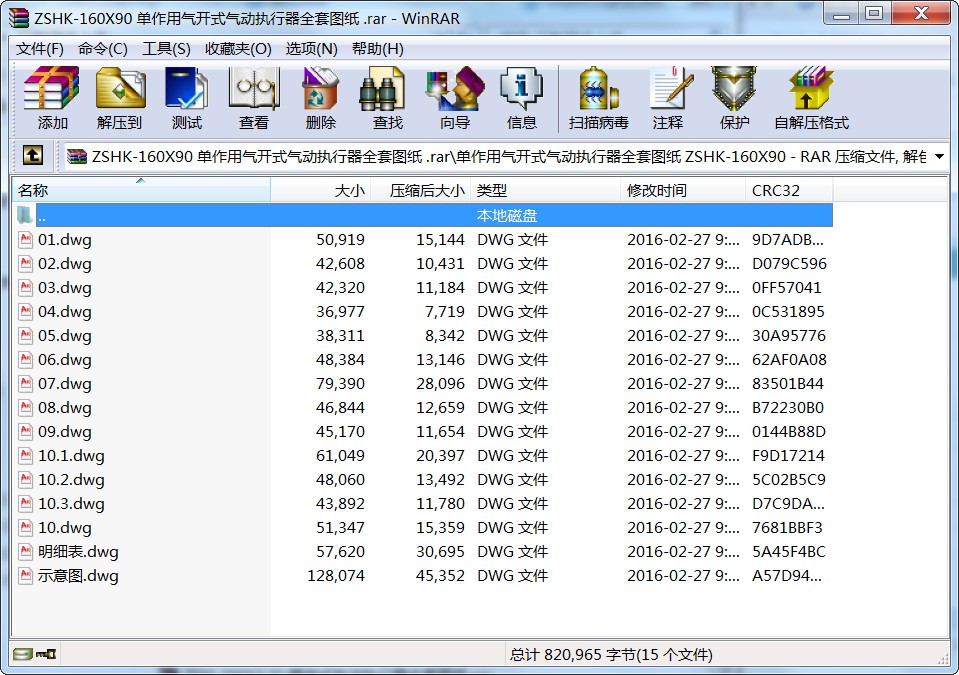Click packed size value 28,096
This screenshot has height=675, width=959.
click(440, 383)
